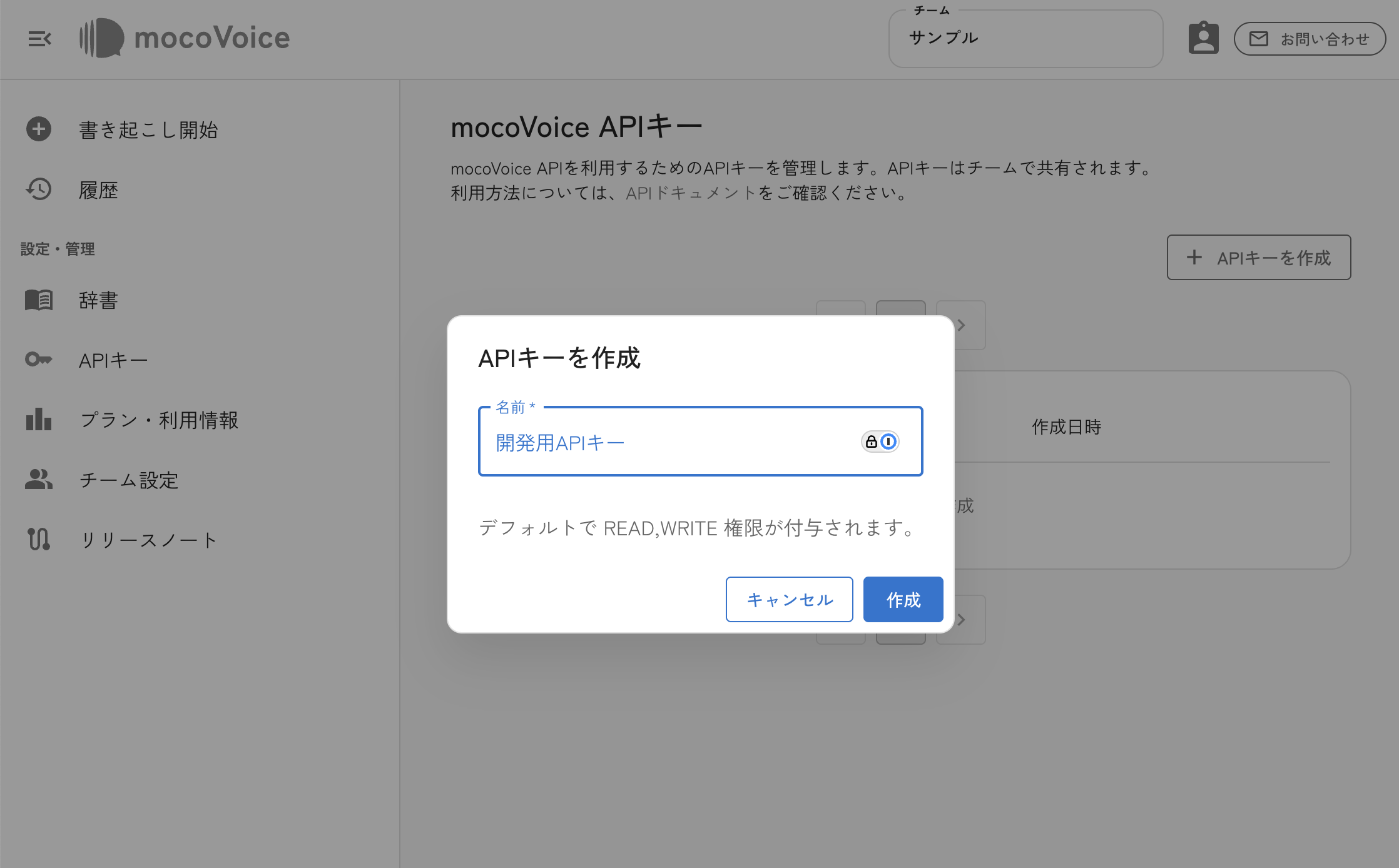Click the envelope icon in contact button

coord(1259,39)
